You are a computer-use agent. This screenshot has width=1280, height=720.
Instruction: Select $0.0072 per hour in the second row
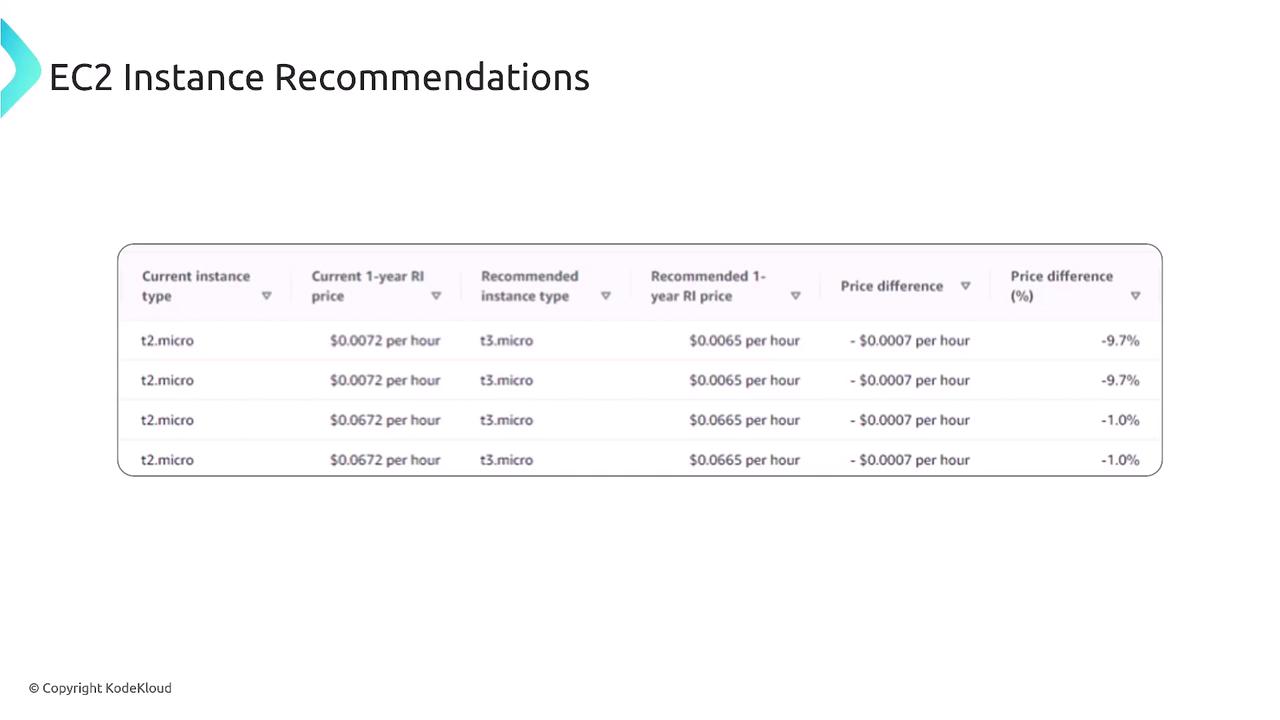click(385, 380)
